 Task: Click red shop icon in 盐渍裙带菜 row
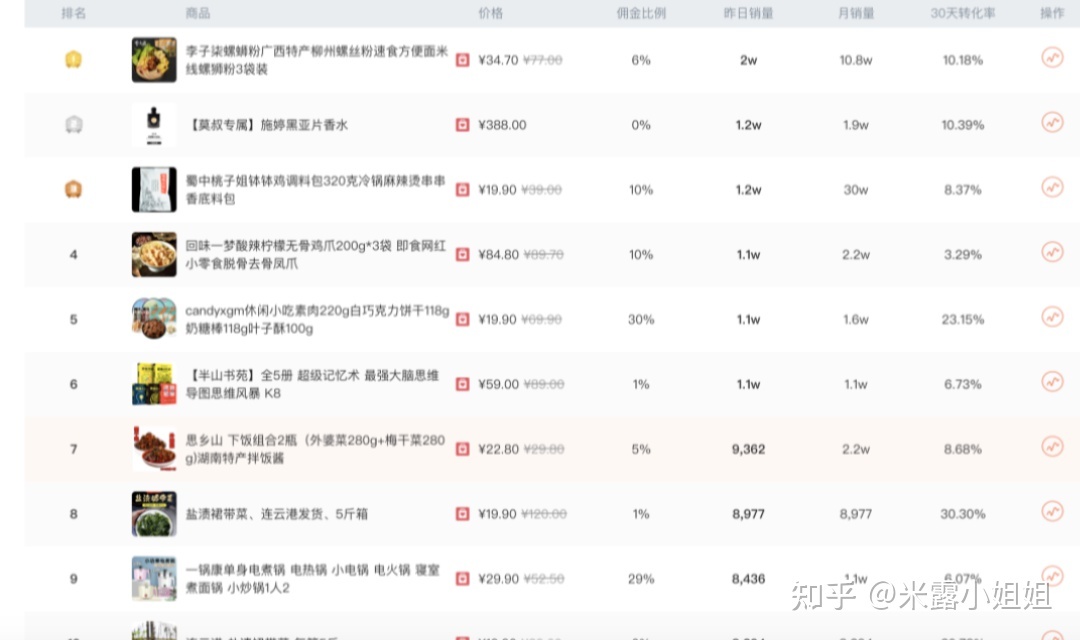[463, 513]
